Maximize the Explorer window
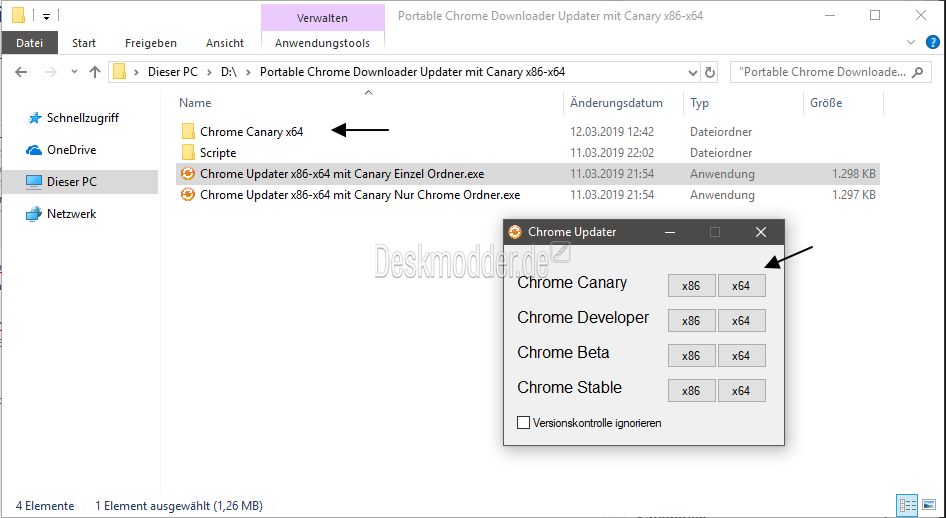Screen dimensions: 946x518 (x=875, y=16)
